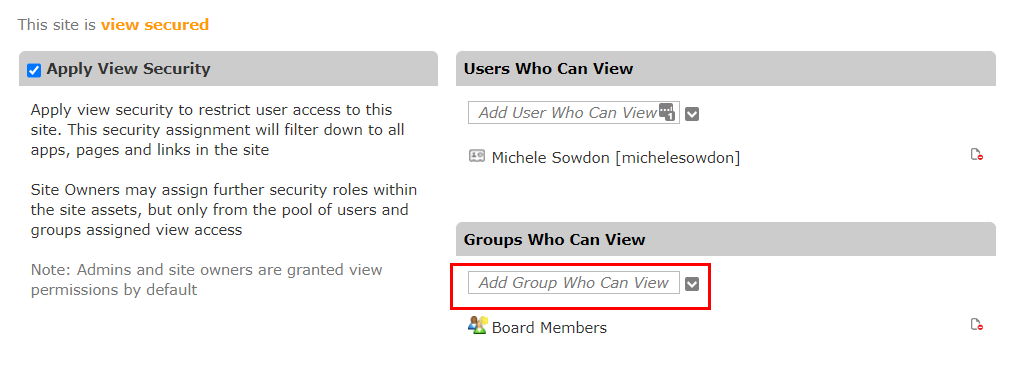Click the Groups Who Can View header
The width and height of the screenshot is (1020, 374).
pos(554,239)
